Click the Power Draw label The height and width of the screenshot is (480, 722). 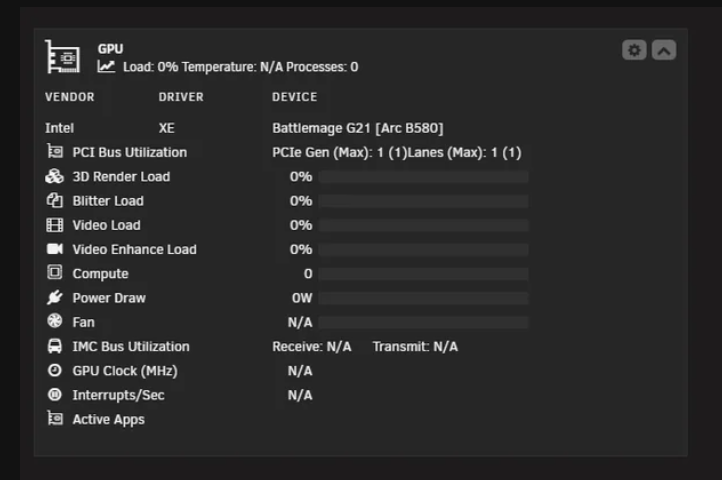109,298
